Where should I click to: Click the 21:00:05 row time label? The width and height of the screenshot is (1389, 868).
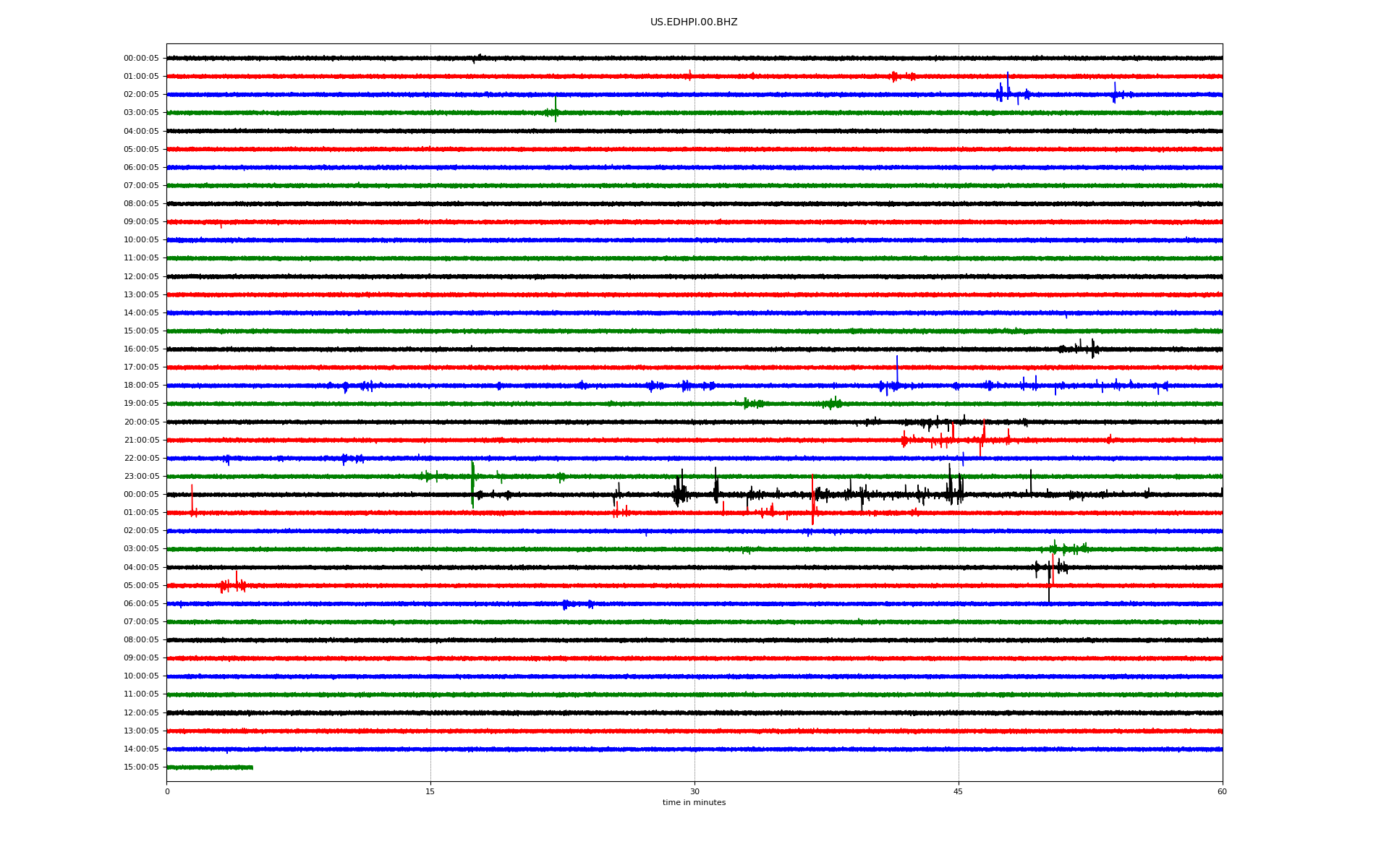point(141,440)
